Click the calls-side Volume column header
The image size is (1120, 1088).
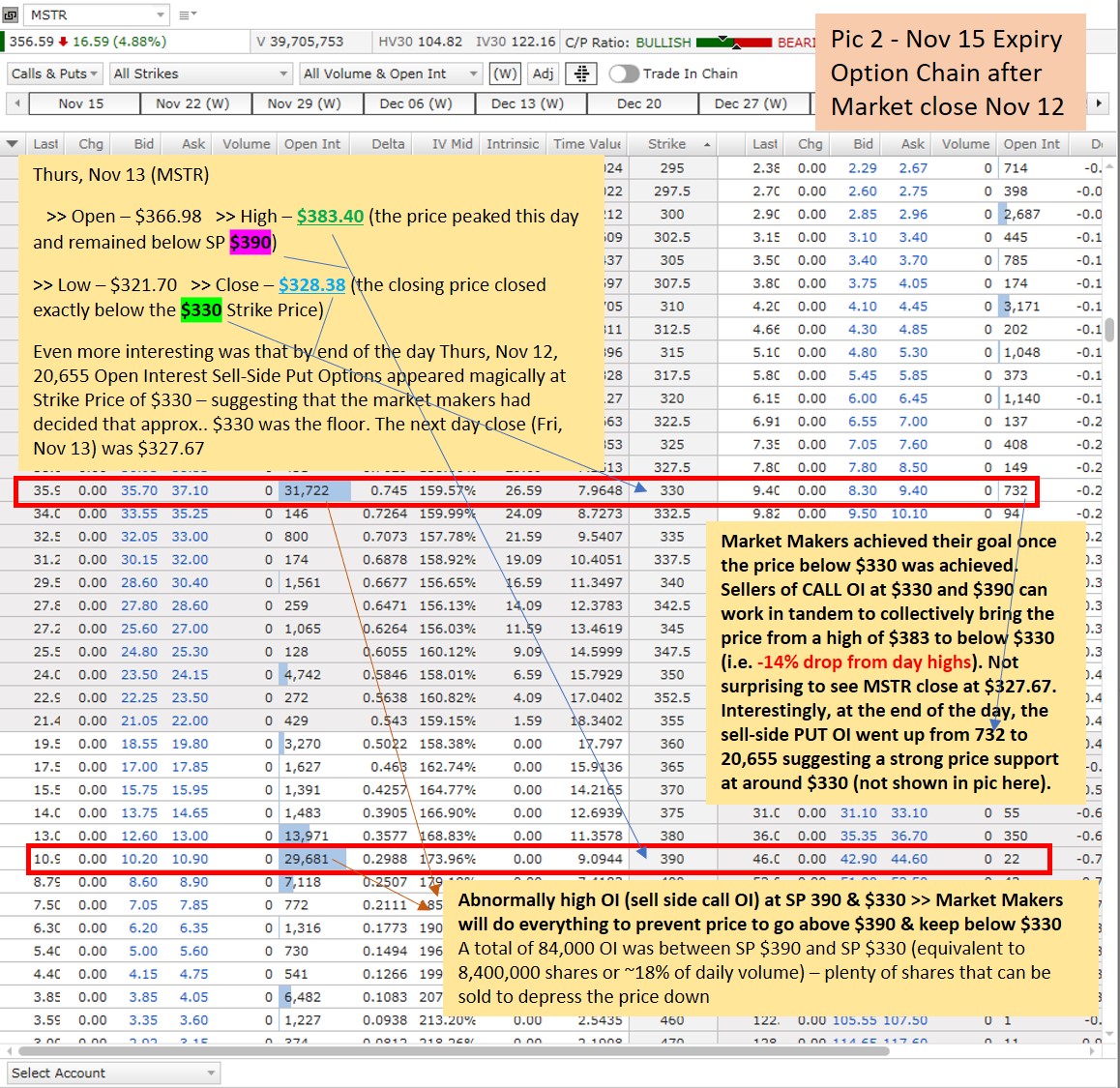click(x=246, y=143)
